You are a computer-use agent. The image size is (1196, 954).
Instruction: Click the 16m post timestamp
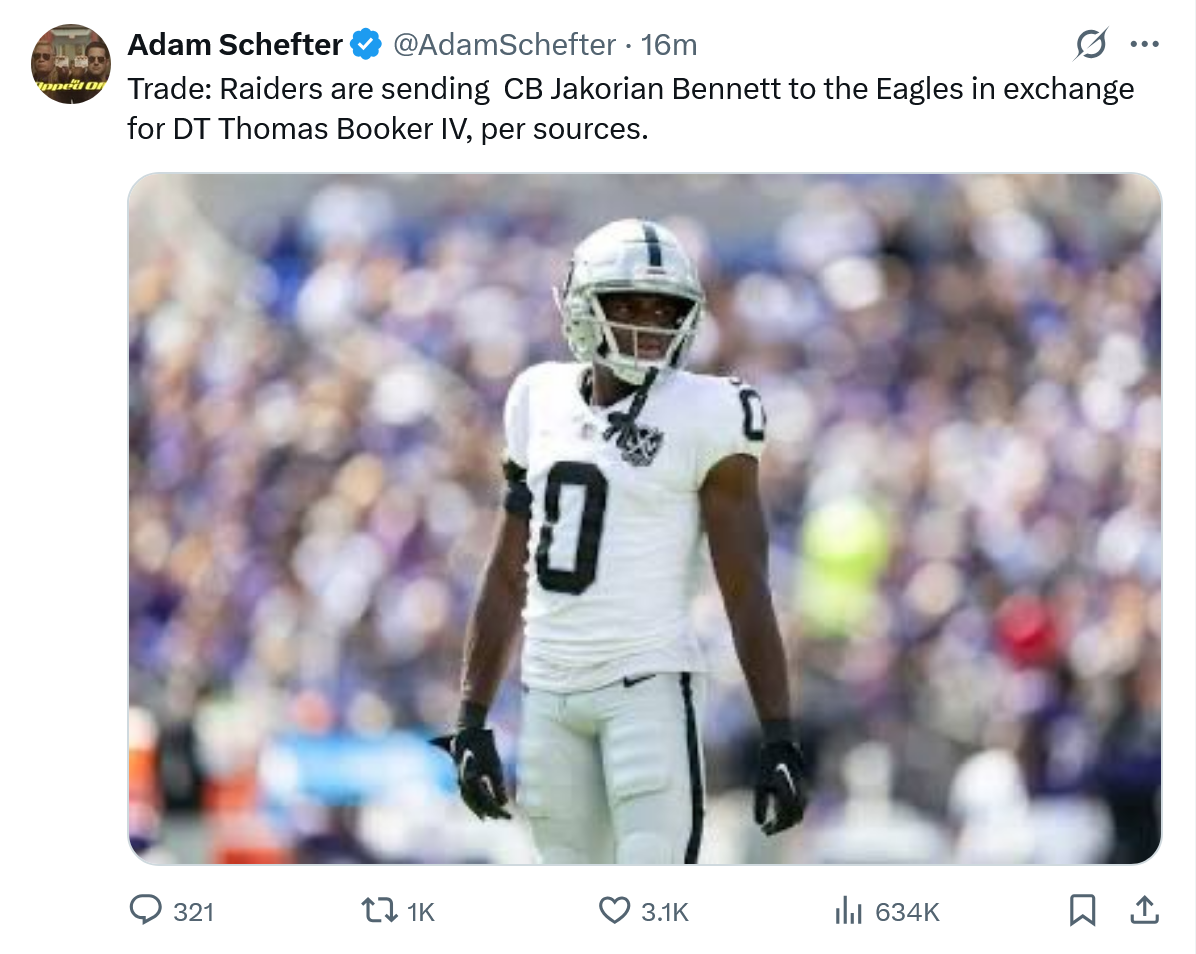[x=669, y=45]
